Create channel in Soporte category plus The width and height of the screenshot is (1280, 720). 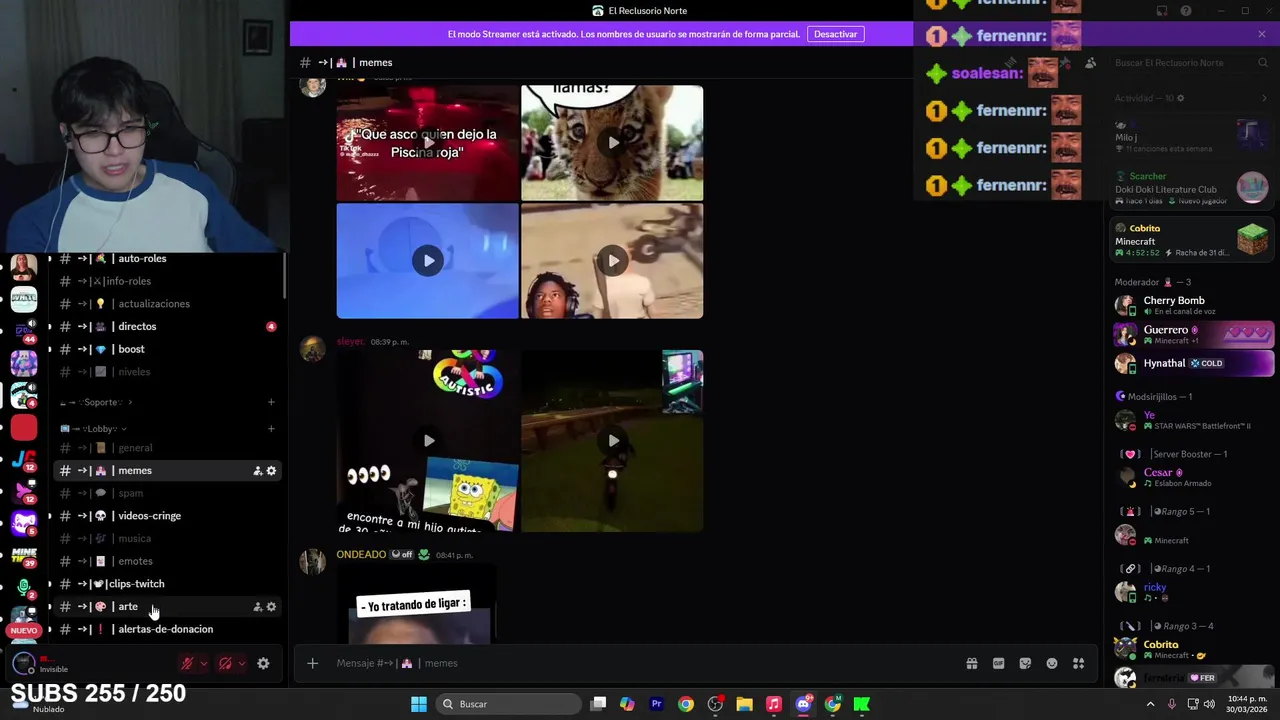pyautogui.click(x=271, y=402)
